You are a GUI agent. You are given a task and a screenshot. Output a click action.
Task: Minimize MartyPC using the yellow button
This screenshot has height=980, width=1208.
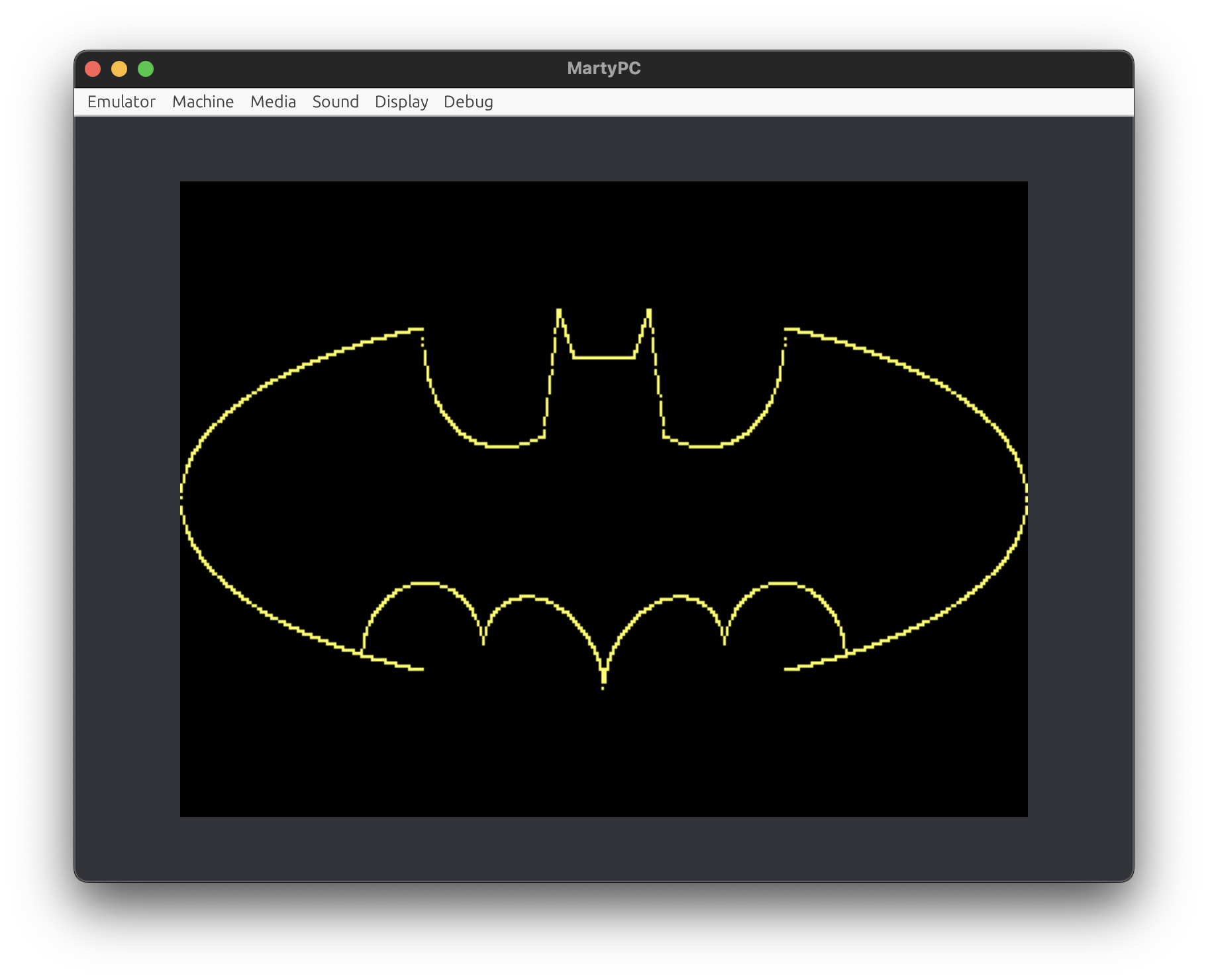point(119,69)
